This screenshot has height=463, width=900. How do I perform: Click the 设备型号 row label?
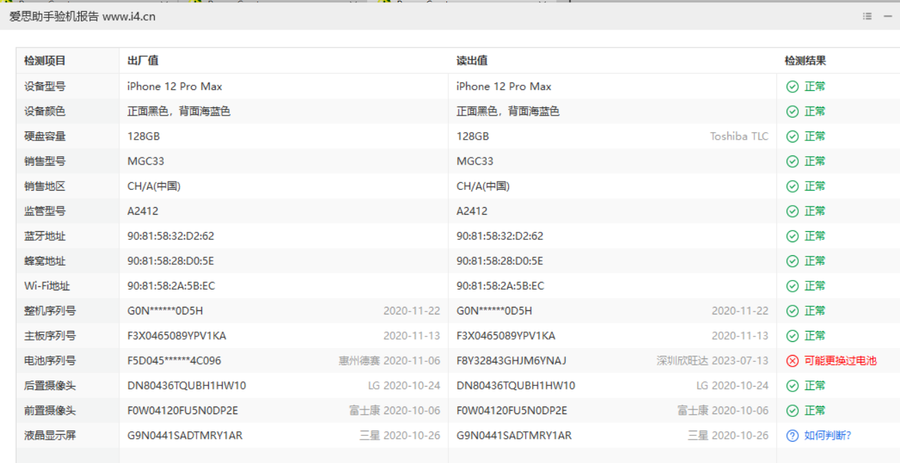click(x=45, y=87)
